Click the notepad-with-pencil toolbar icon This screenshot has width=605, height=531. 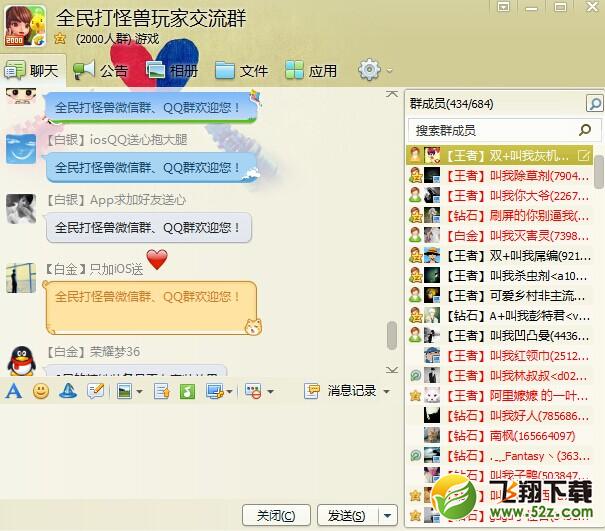pos(95,391)
